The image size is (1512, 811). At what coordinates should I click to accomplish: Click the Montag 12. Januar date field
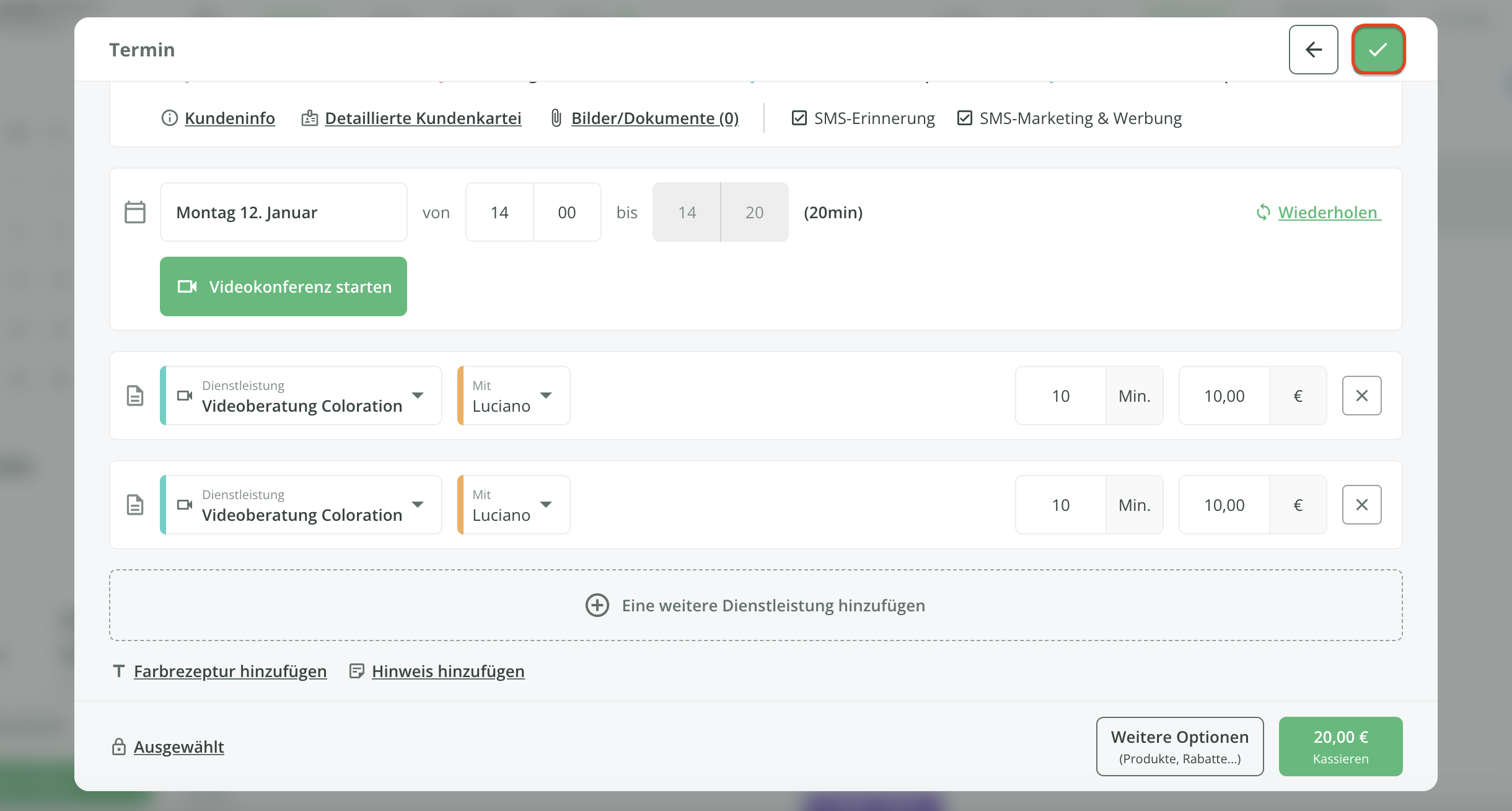[x=283, y=212]
